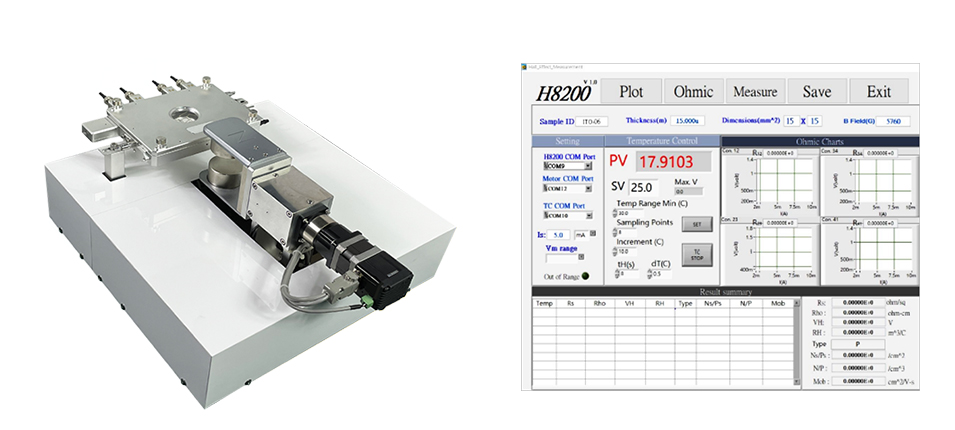Click the Rho column header in table
The width and height of the screenshot is (955, 430).
point(599,303)
